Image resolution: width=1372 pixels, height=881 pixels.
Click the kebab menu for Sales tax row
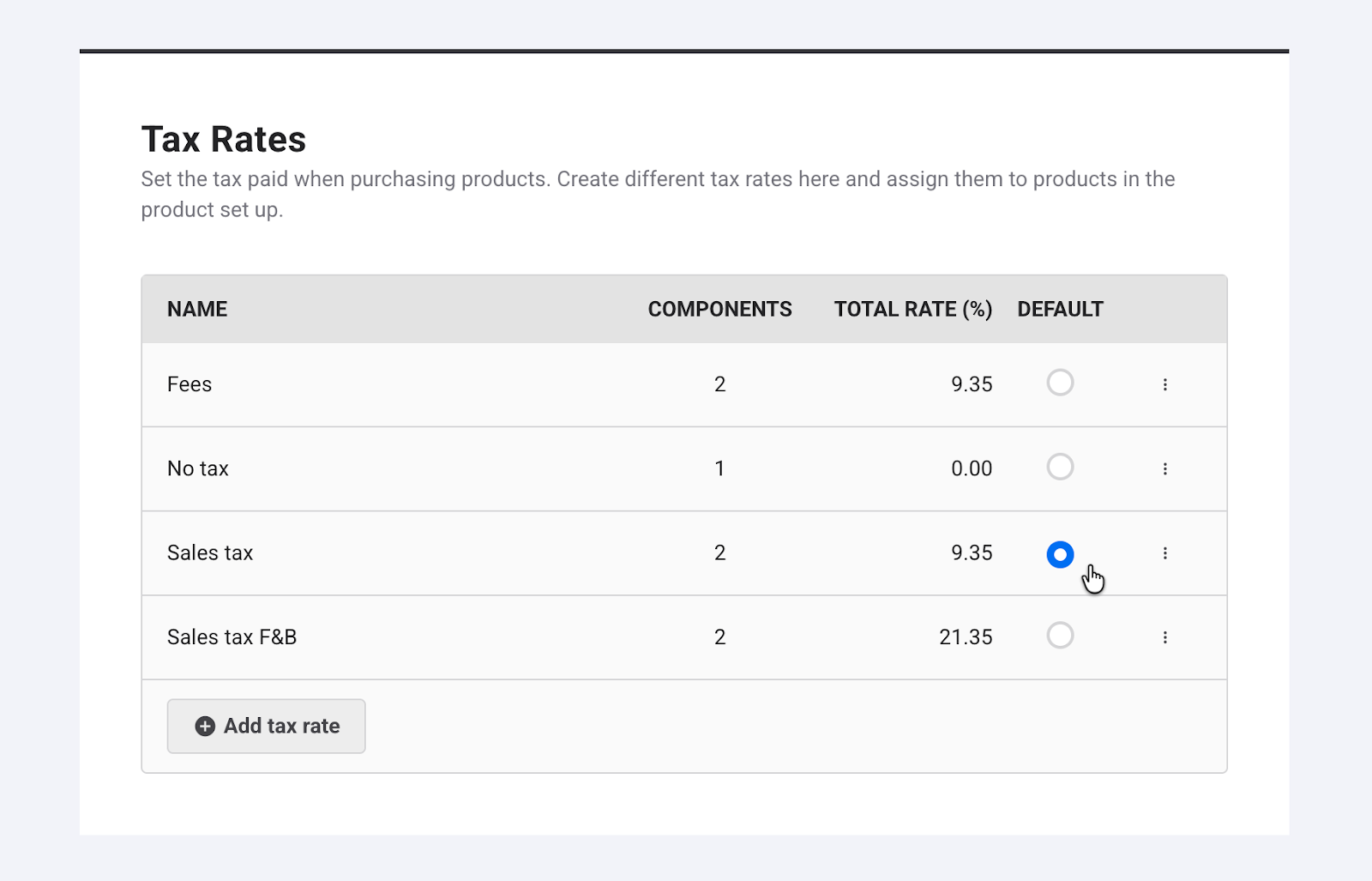coord(1164,553)
